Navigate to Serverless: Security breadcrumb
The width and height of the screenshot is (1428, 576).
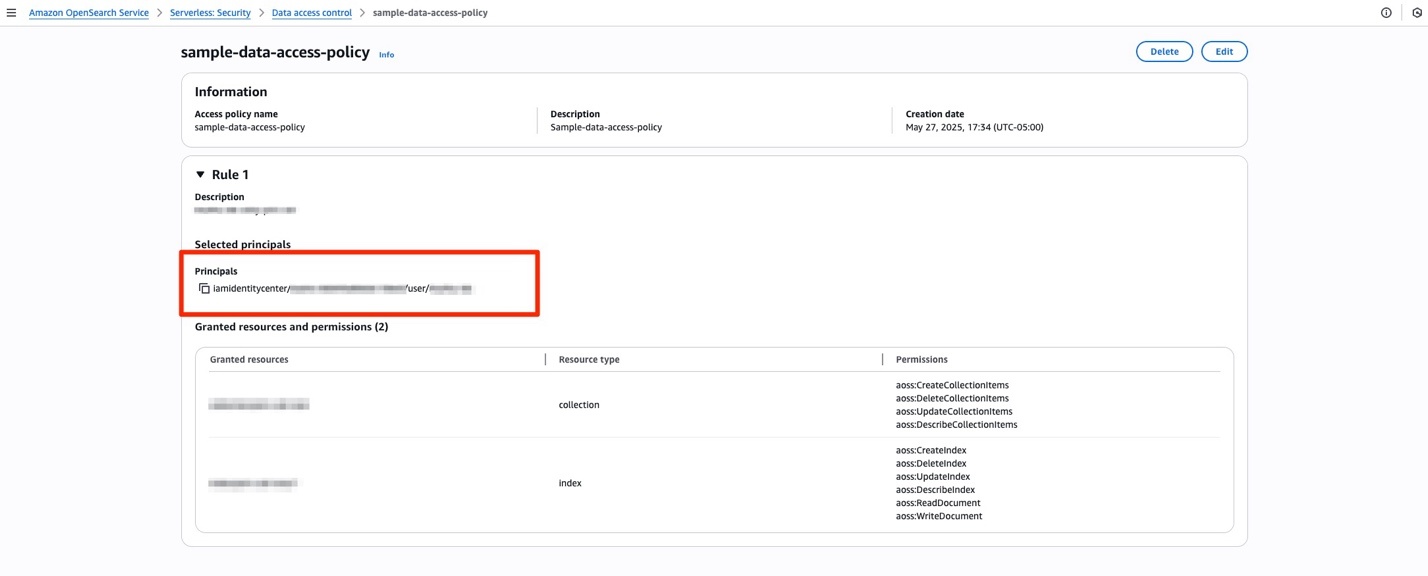click(210, 13)
